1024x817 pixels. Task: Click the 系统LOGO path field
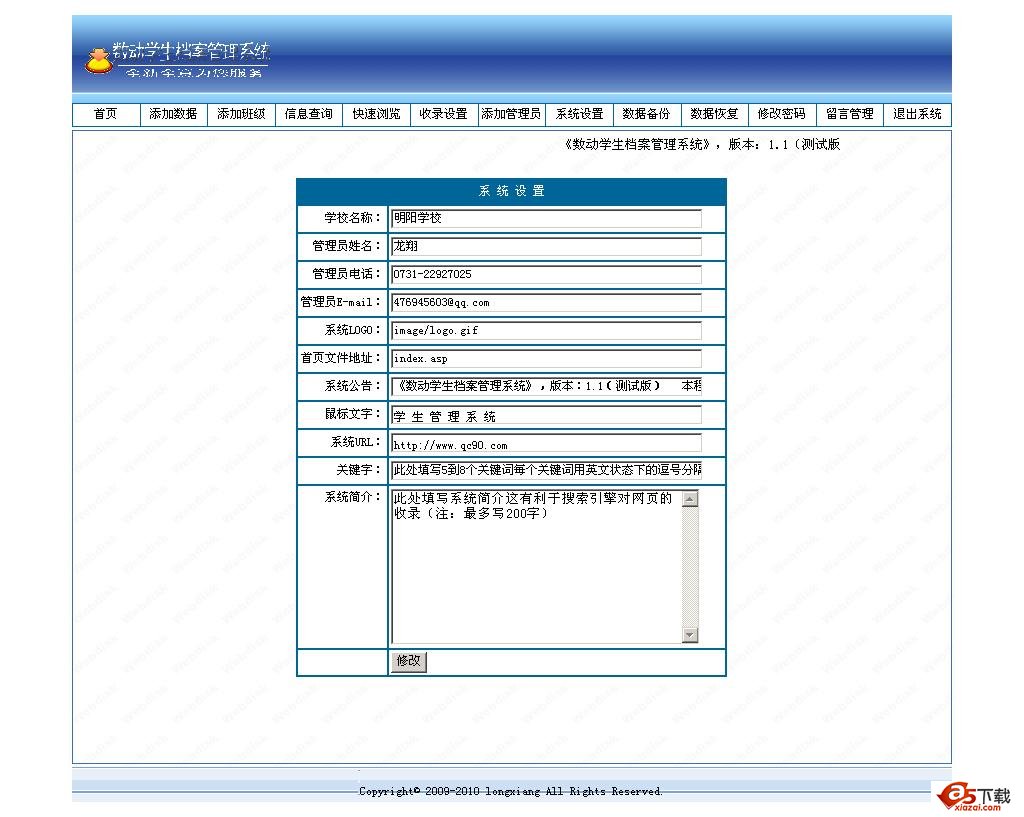pos(546,330)
